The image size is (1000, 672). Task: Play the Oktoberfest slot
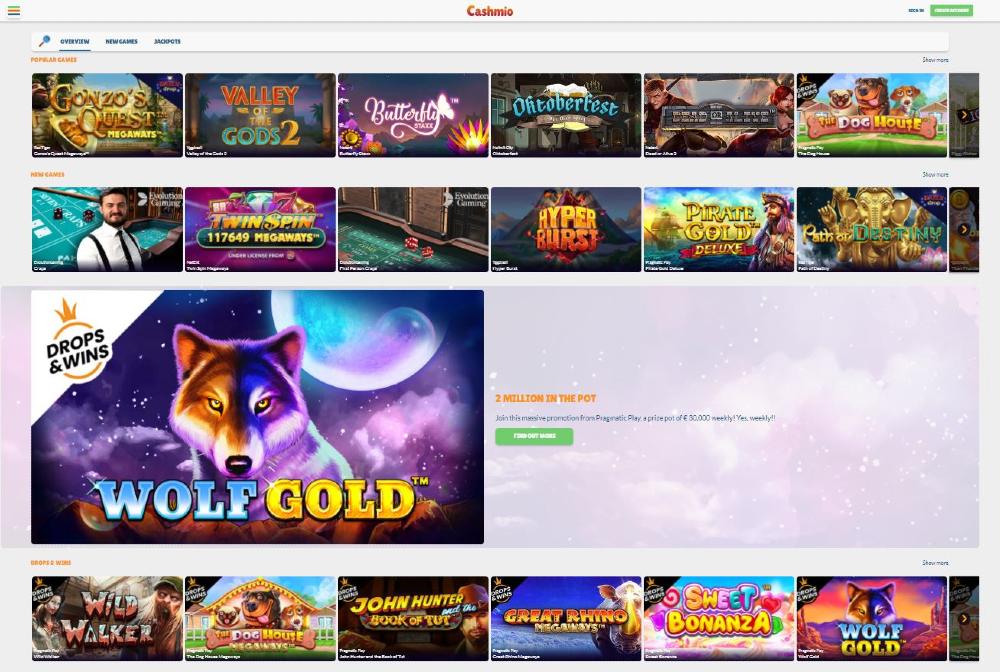pyautogui.click(x=566, y=115)
